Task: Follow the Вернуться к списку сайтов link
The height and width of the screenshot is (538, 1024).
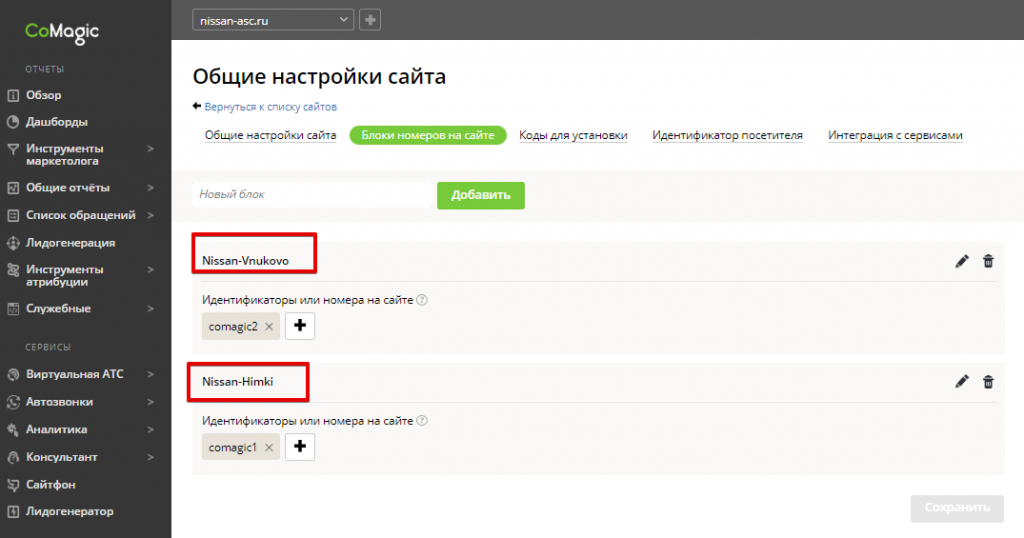Action: click(x=270, y=106)
